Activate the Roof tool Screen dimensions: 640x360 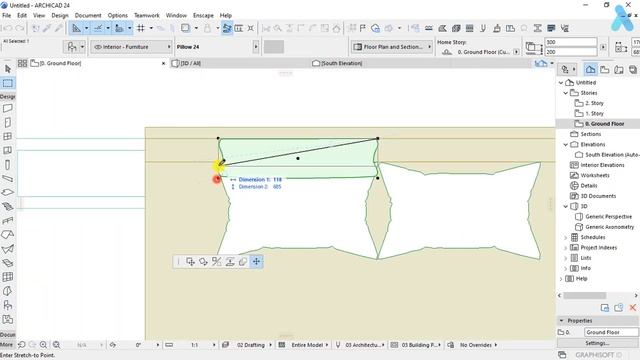coord(8,235)
